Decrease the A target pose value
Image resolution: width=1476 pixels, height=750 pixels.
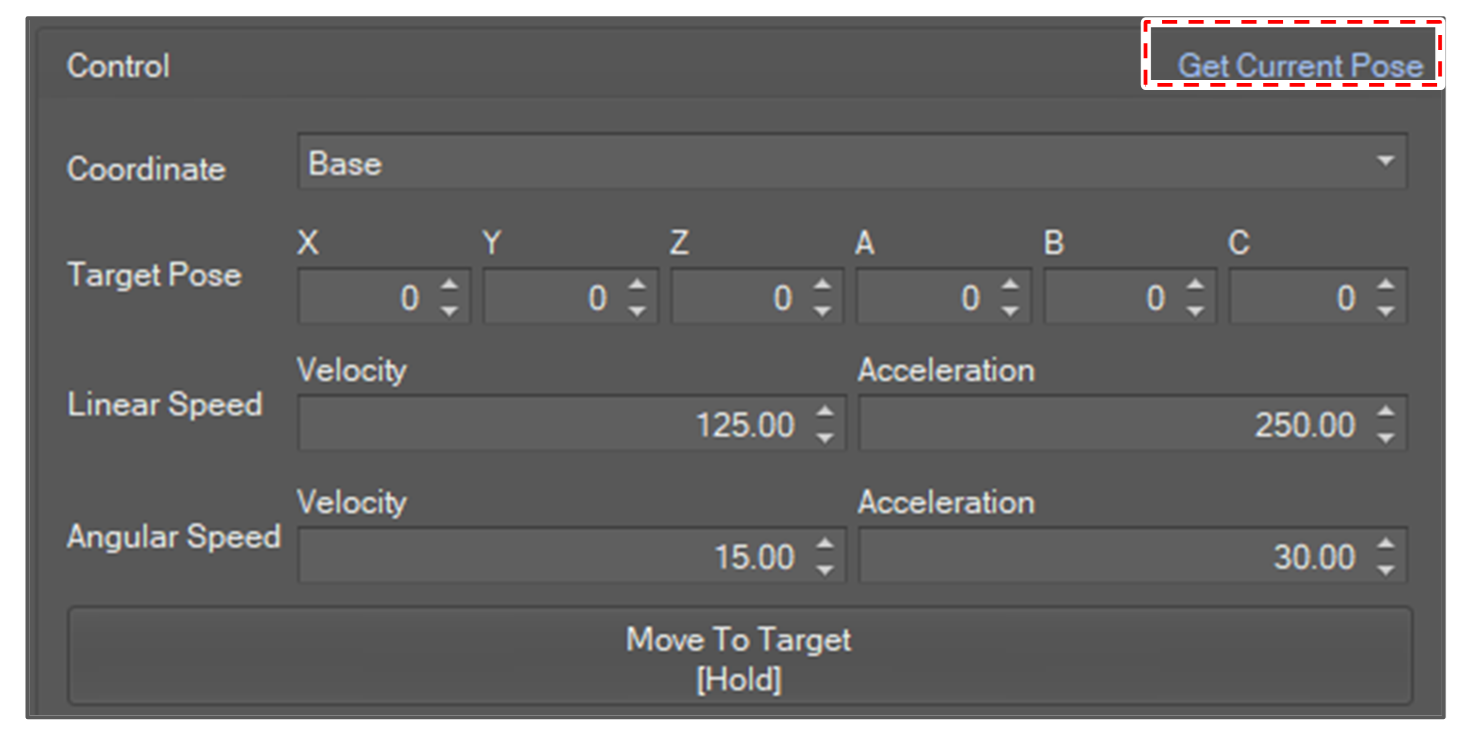tap(1009, 311)
